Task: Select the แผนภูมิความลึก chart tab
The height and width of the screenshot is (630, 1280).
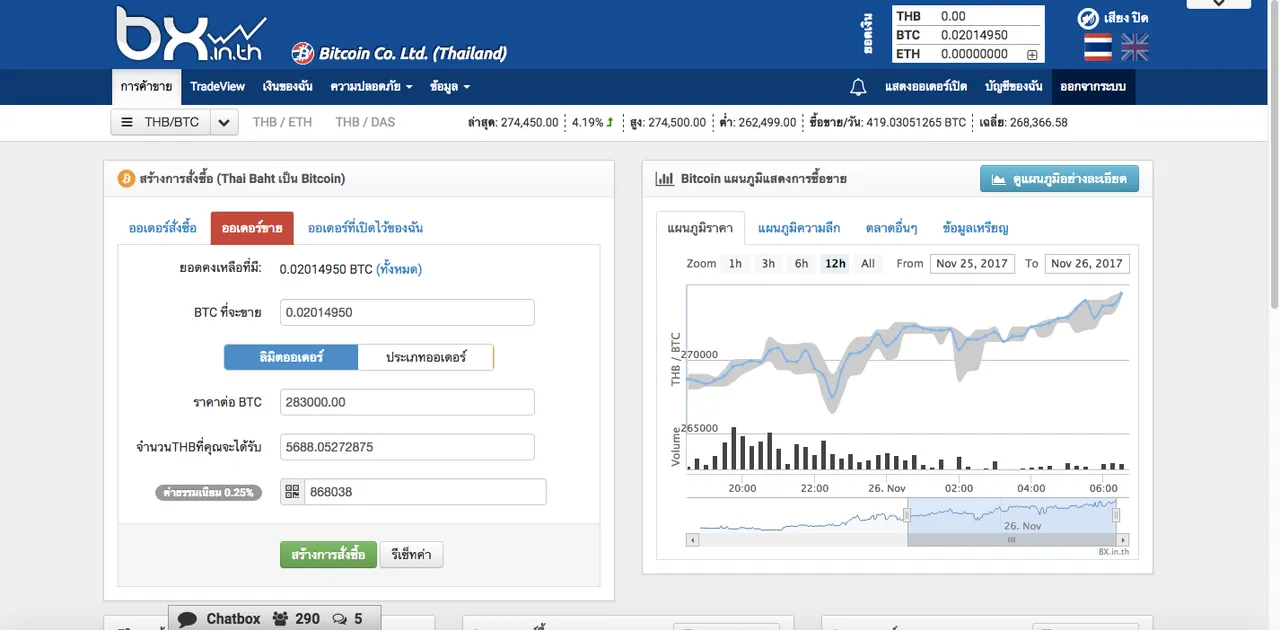Action: tap(799, 228)
